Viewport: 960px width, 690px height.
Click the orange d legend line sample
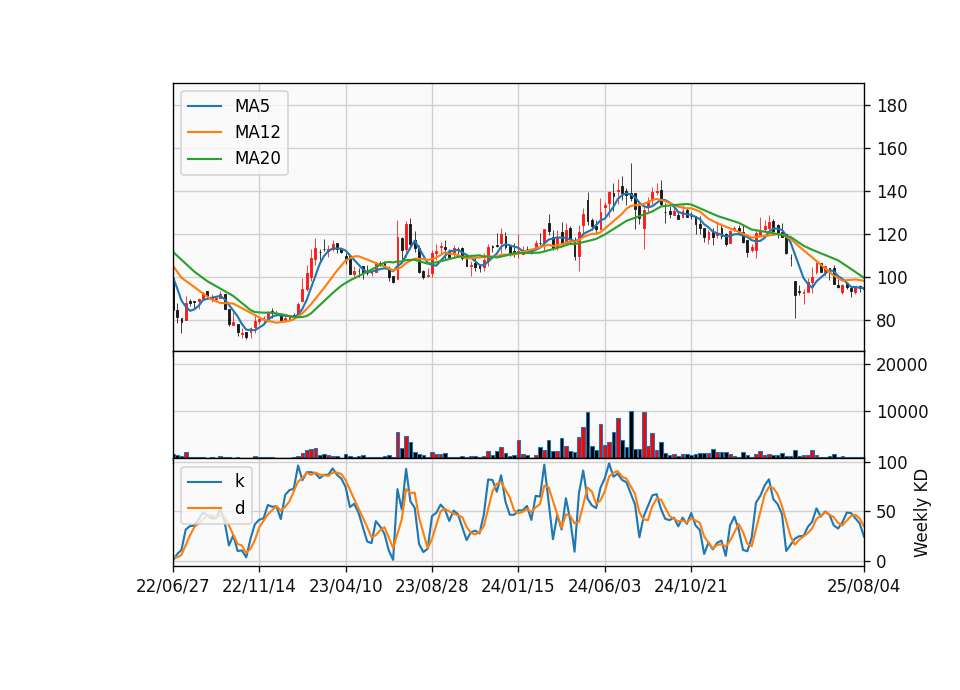[x=204, y=508]
